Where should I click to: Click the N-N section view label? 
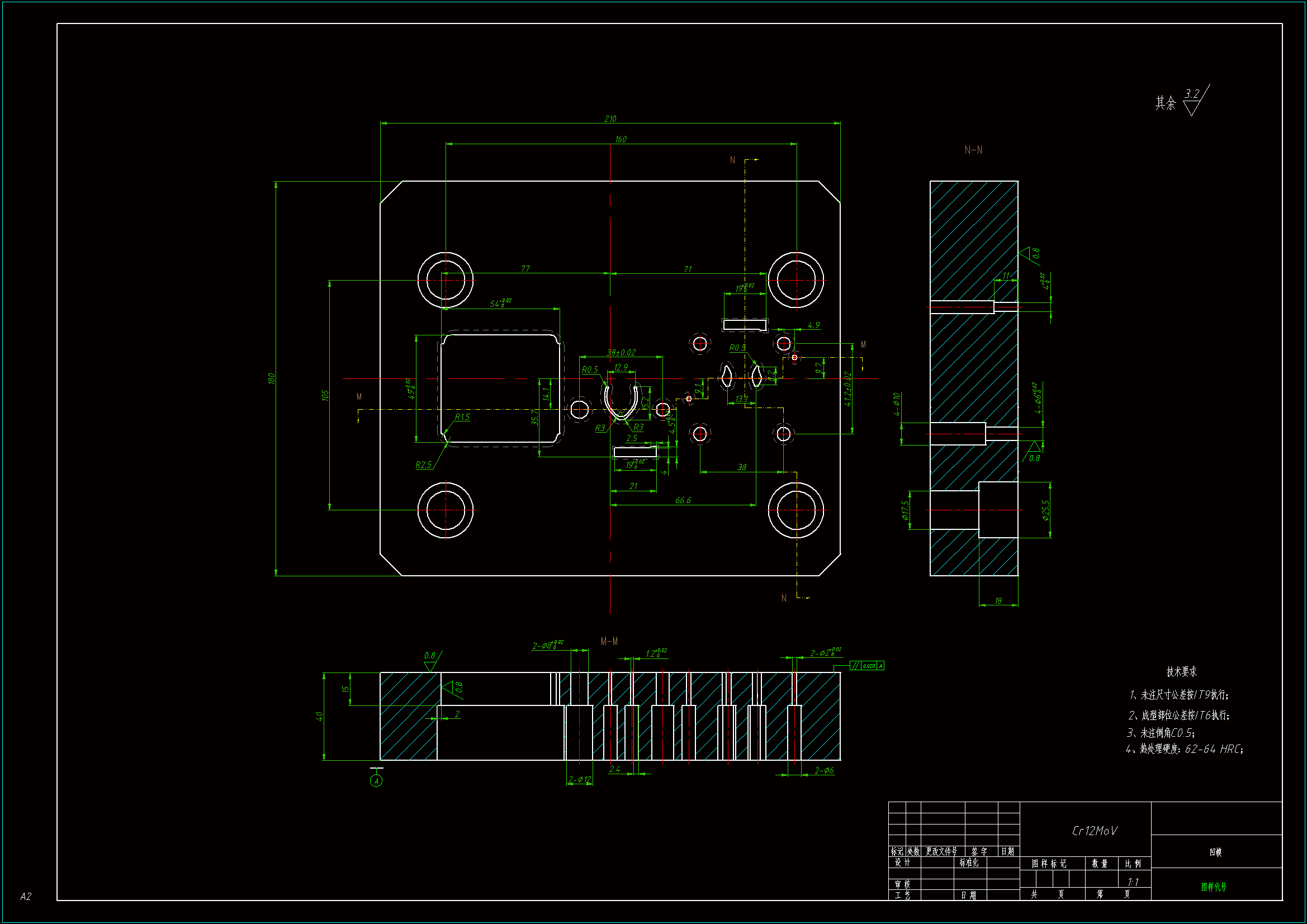(973, 150)
